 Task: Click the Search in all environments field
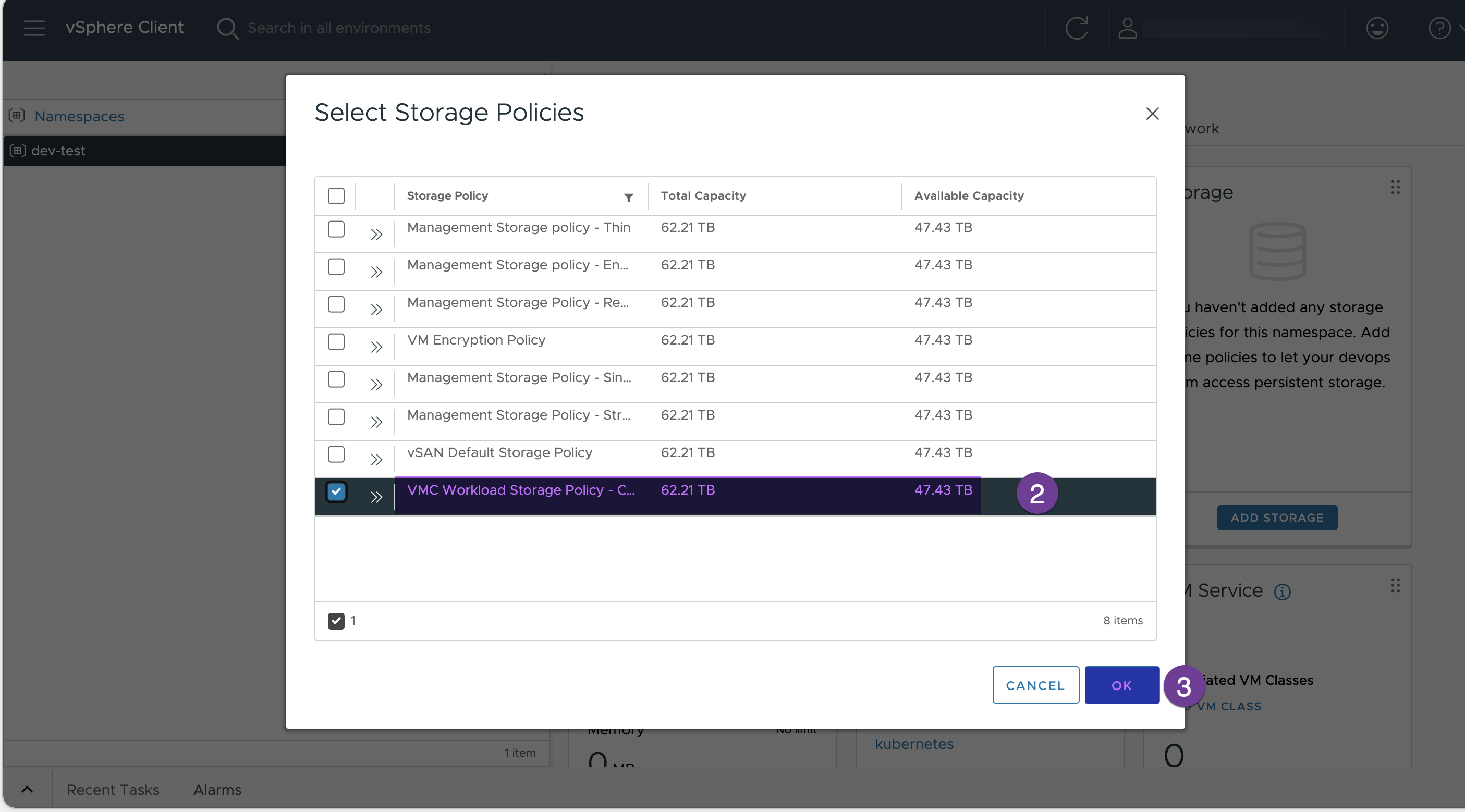pyautogui.click(x=339, y=28)
